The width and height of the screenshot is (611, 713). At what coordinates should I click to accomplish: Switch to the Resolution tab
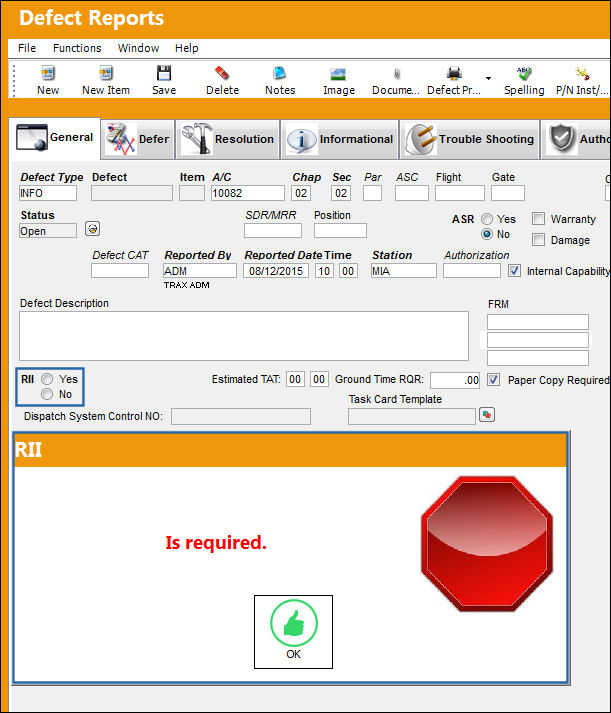tap(228, 139)
